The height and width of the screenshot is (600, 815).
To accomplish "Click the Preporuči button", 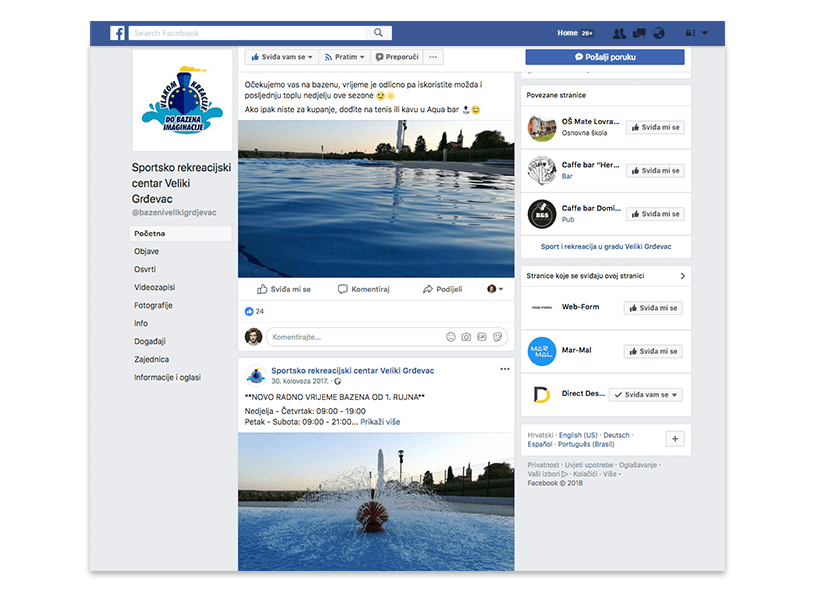I will 397,57.
